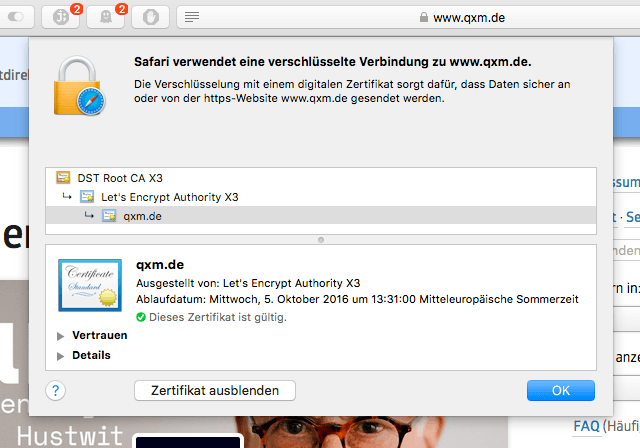Open the FAQ link on the page

pyautogui.click(x=586, y=427)
